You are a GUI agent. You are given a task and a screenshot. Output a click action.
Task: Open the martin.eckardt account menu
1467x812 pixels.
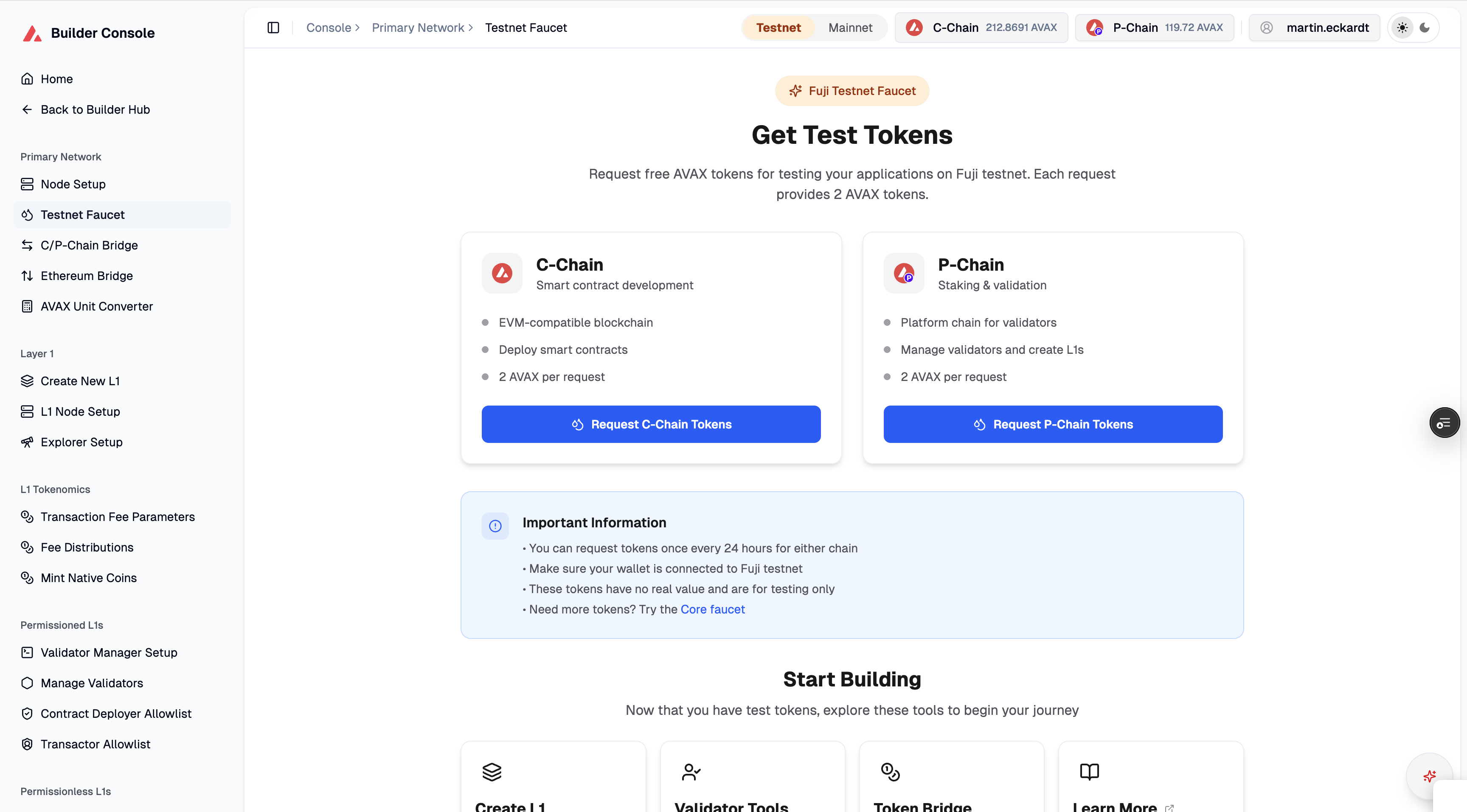(1314, 27)
